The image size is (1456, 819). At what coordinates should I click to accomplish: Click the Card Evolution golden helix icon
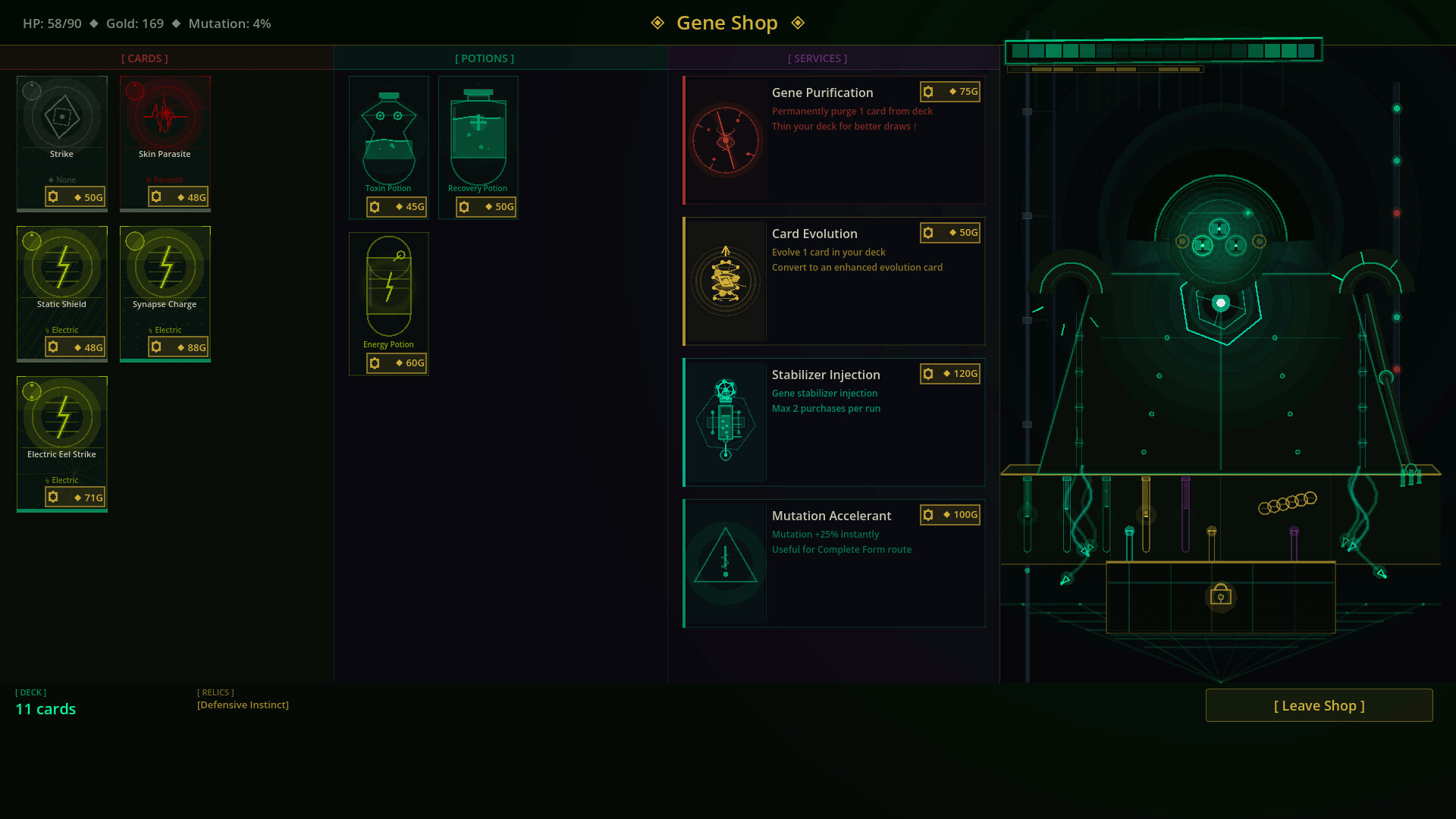tap(726, 281)
